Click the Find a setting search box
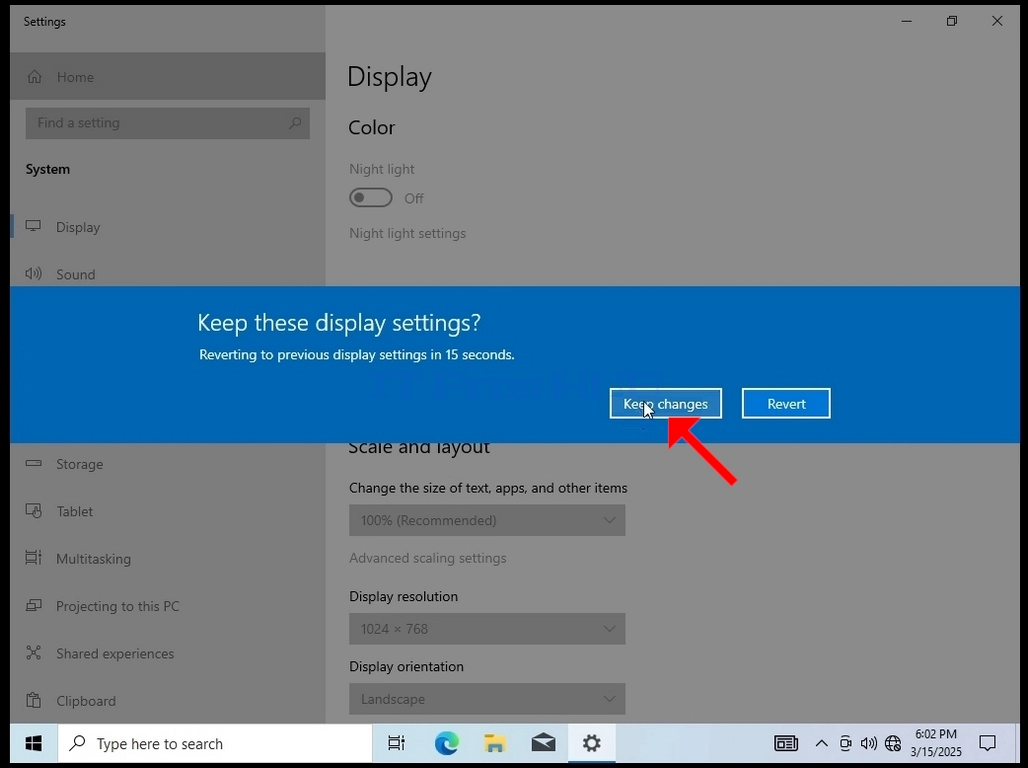 tap(167, 123)
